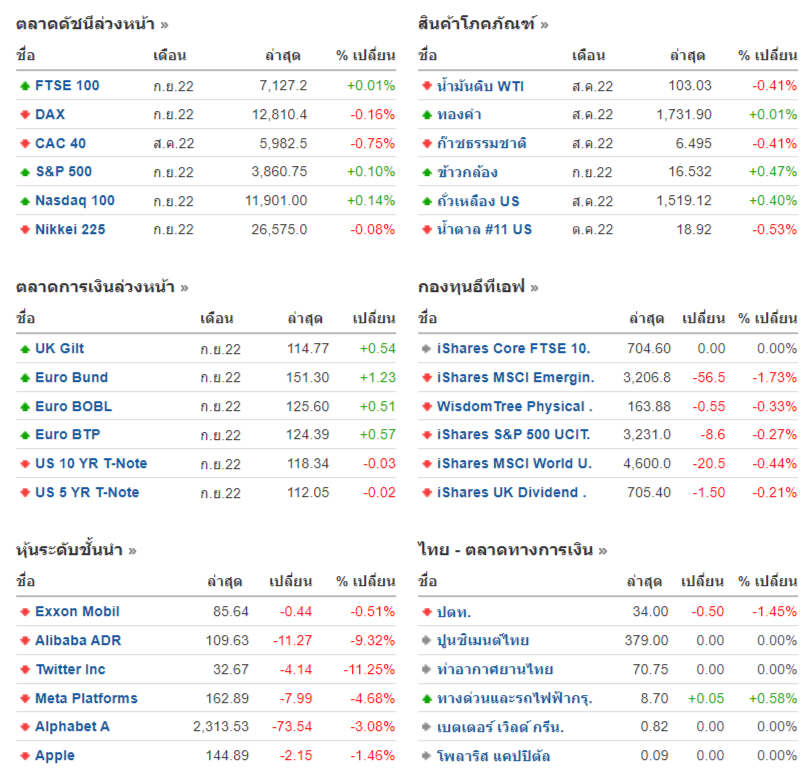Open US 10 YR T-Note link
Viewport: 811px width, 771px height.
(91, 463)
